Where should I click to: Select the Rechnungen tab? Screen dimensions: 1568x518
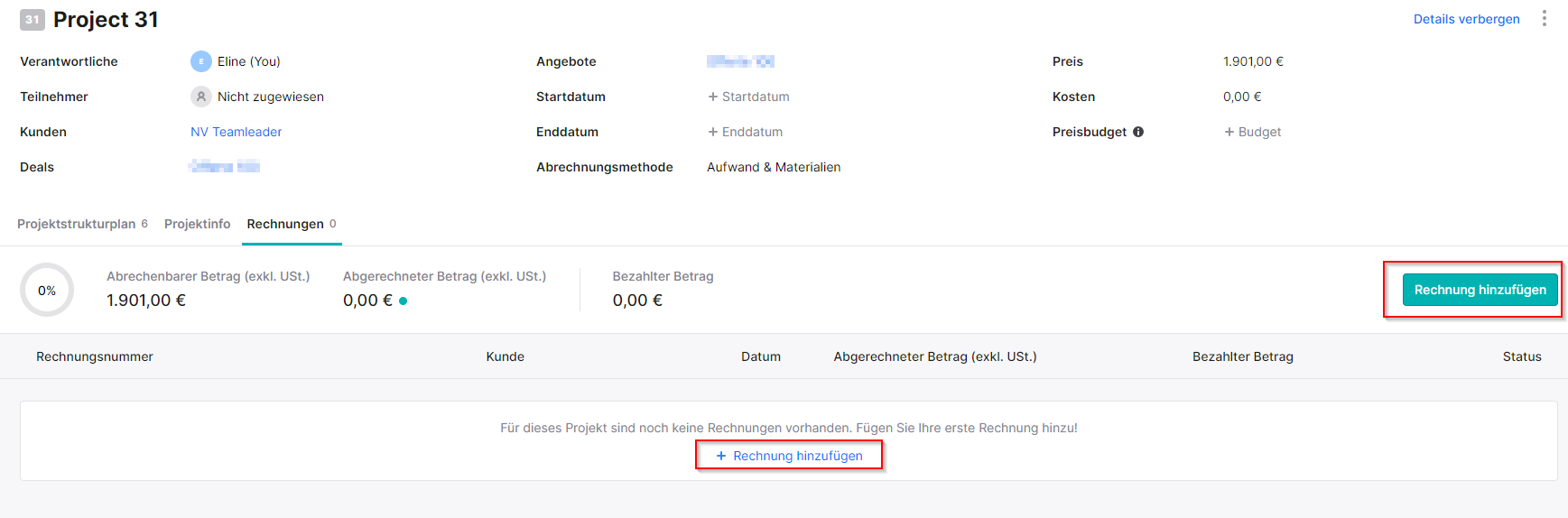(x=292, y=224)
